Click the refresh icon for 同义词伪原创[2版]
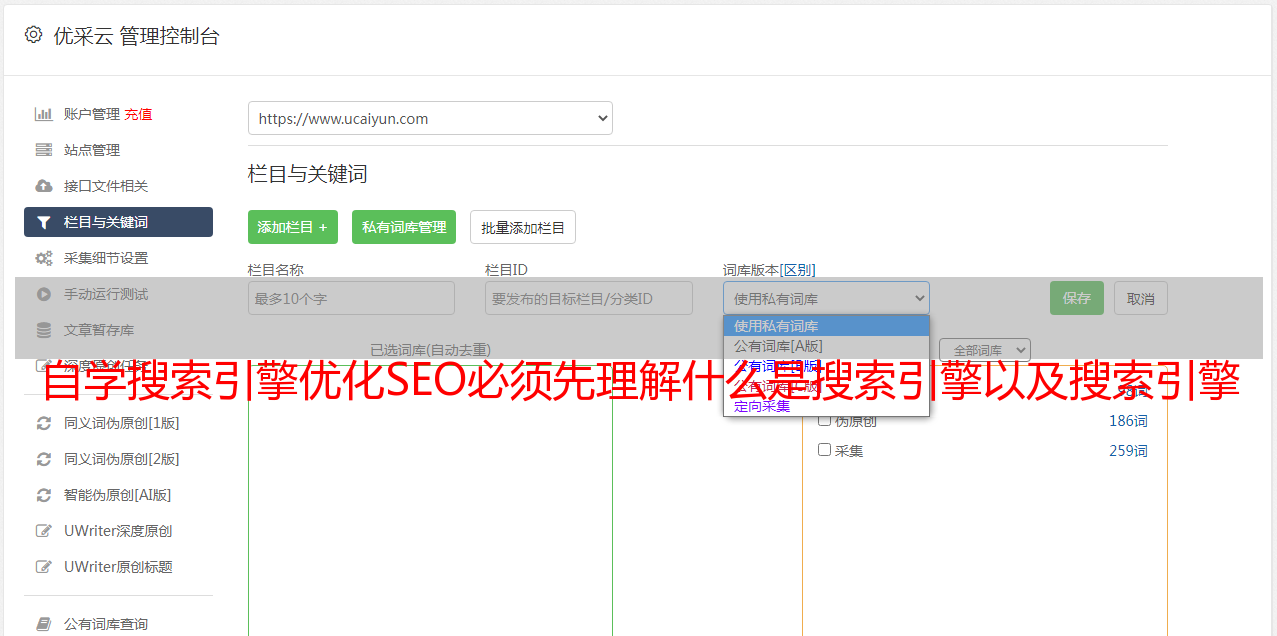This screenshot has height=636, width=1277. [x=43, y=459]
